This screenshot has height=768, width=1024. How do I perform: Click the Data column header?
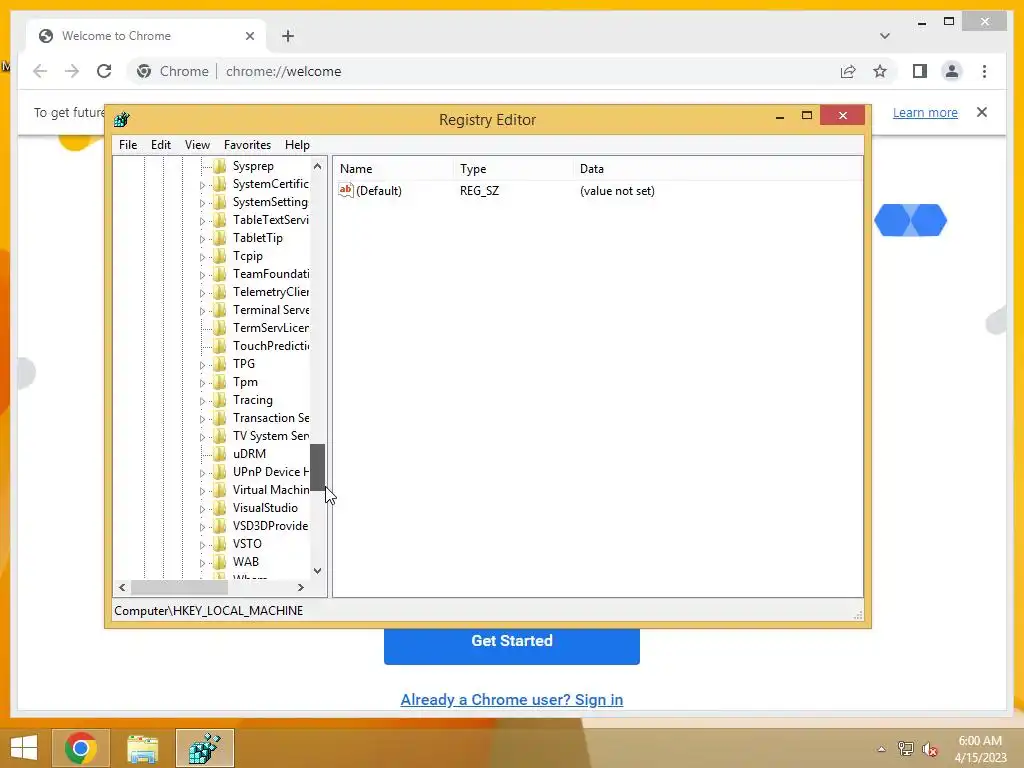click(718, 168)
